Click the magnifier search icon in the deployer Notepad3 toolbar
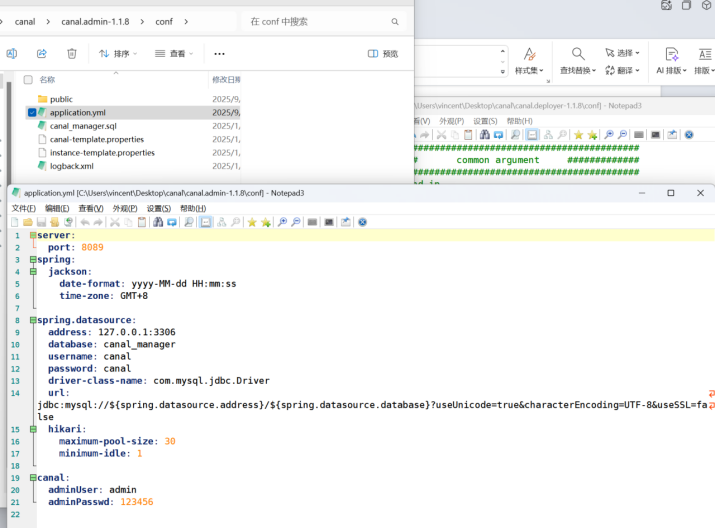715x528 pixels. coord(515,135)
